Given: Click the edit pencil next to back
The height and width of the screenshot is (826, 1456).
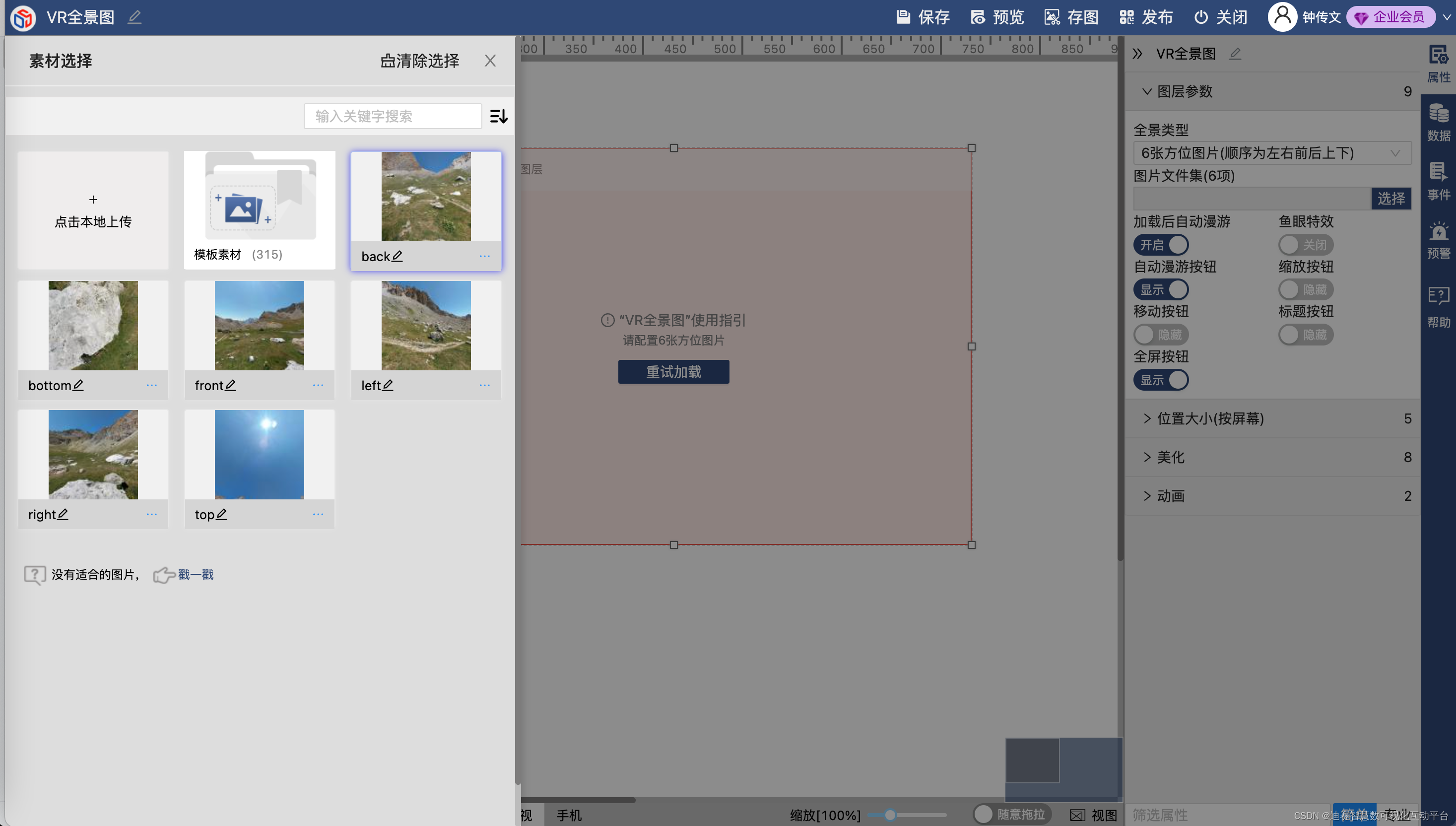Looking at the screenshot, I should click(x=397, y=257).
